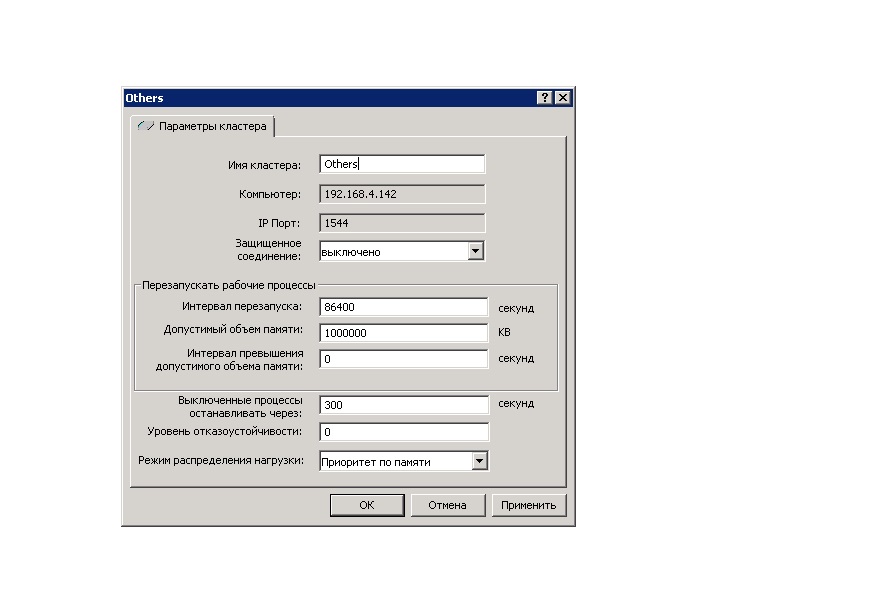
Task: Close the Others dialog window
Action: tap(563, 98)
